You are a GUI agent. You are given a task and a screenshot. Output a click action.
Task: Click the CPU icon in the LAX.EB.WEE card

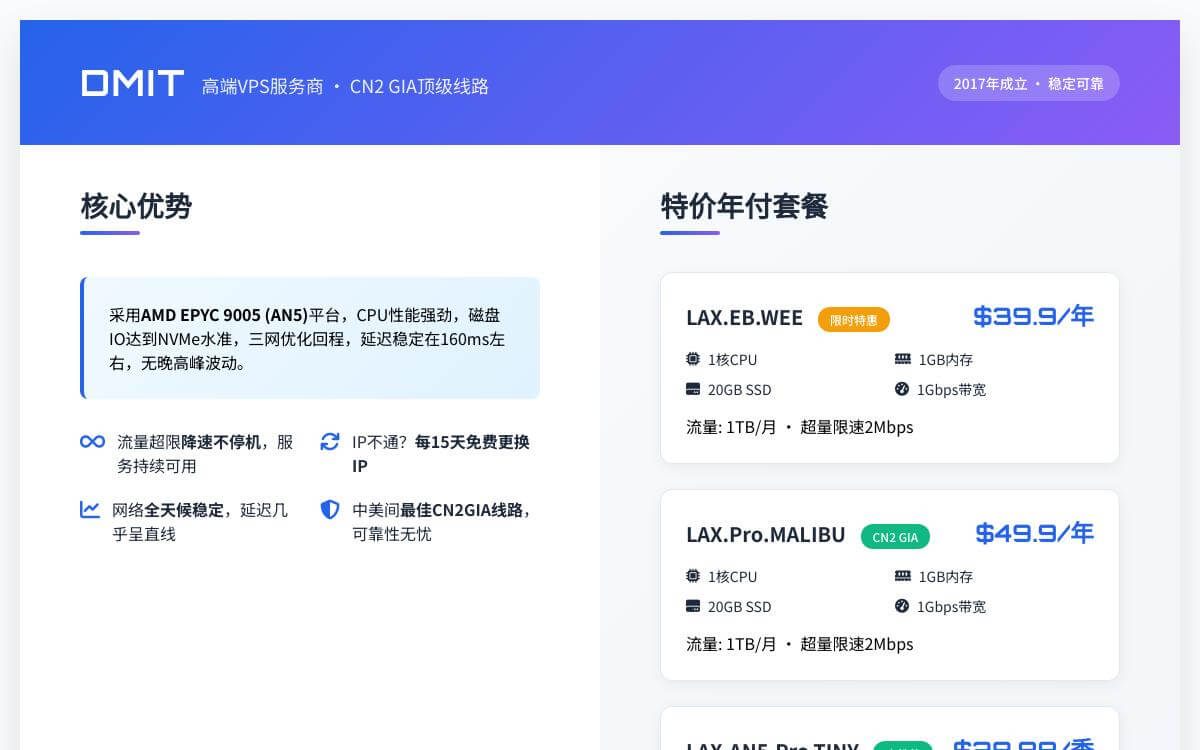click(692, 359)
